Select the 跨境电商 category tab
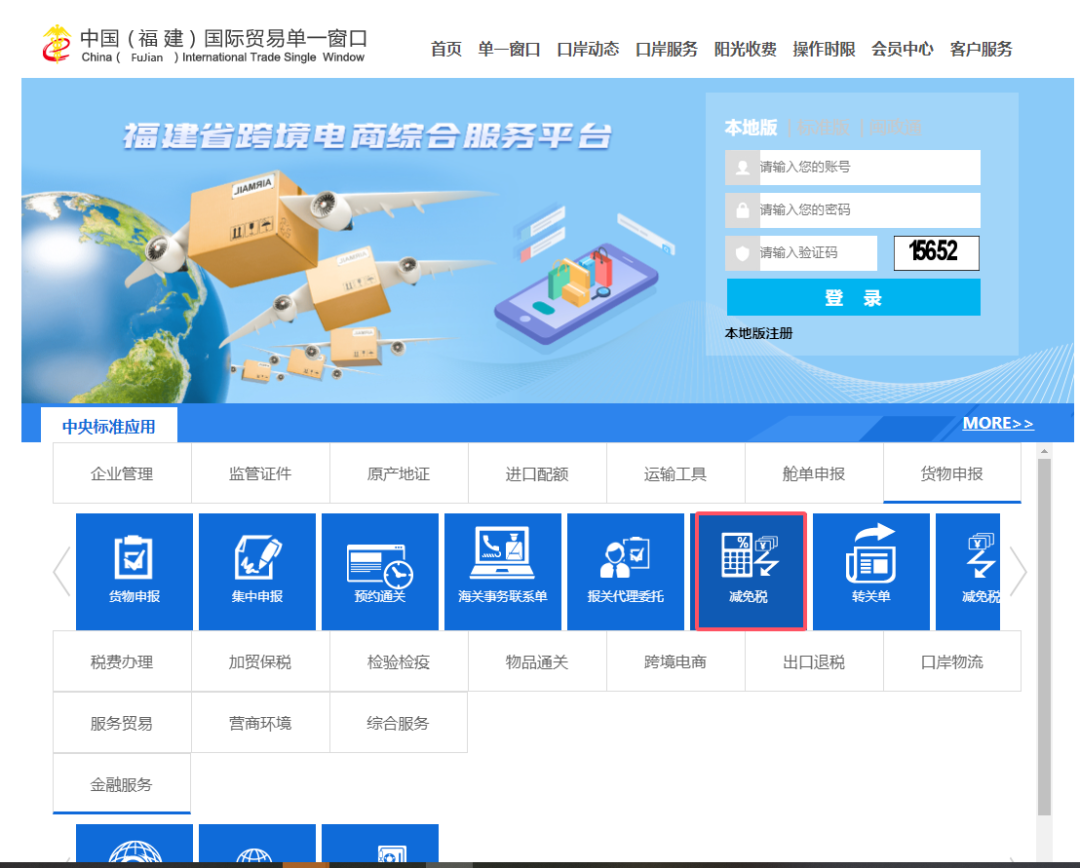 (675, 662)
